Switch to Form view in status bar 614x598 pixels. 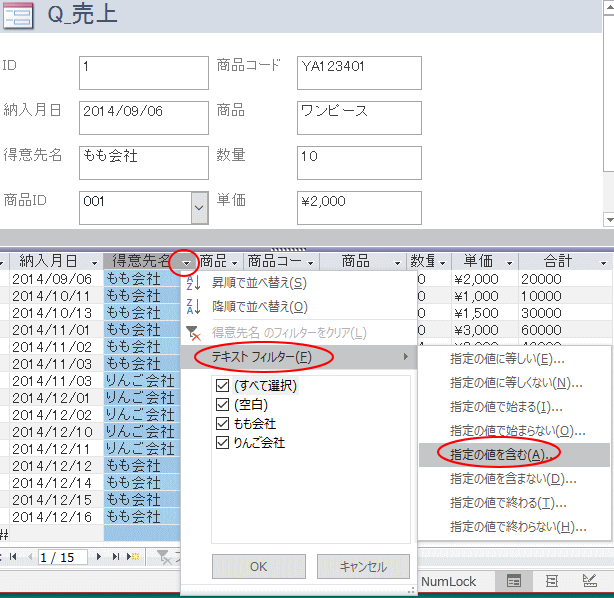(514, 581)
